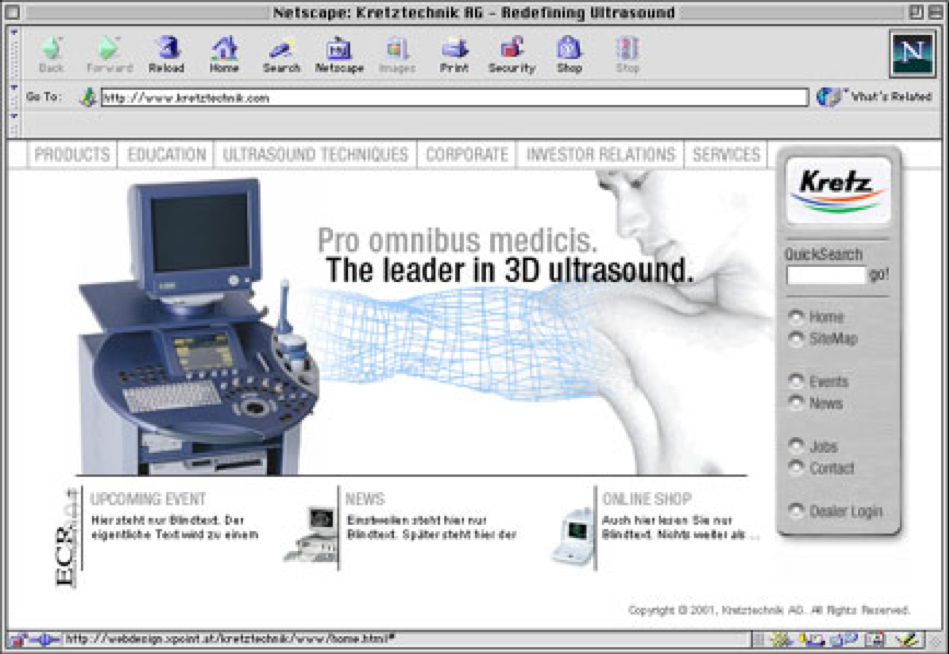Screen dimensions: 949x654
Task: Follow the SiteMap sidebar link
Action: coord(833,339)
